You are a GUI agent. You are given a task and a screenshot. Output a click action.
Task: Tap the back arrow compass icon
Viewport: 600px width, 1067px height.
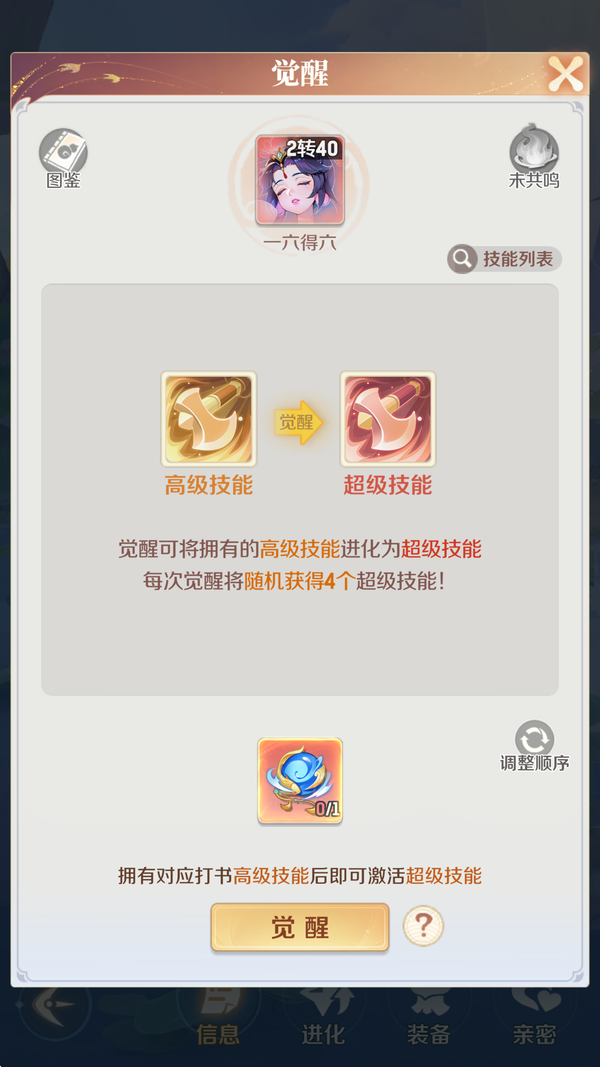pos(54,1007)
